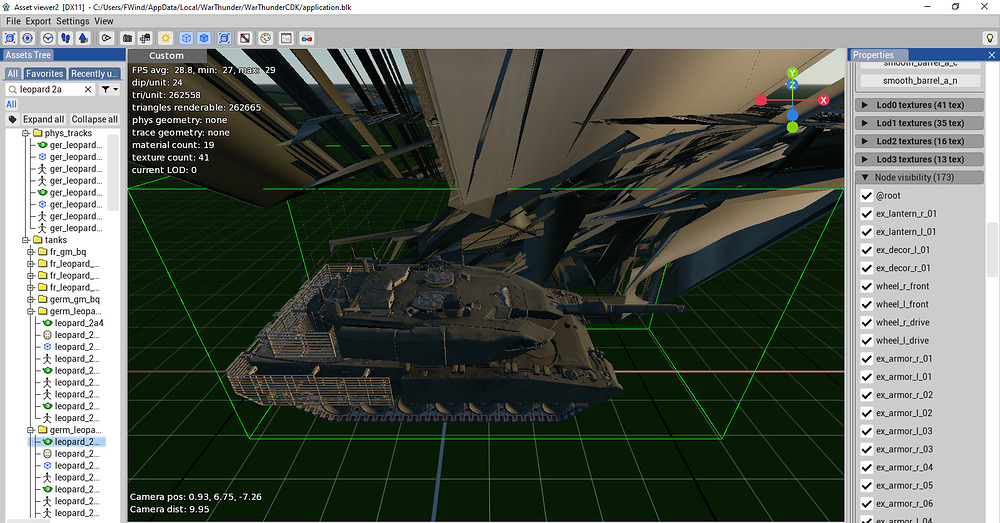This screenshot has height=523, width=1000.
Task: Switch to the Recently used tab
Action: click(94, 74)
